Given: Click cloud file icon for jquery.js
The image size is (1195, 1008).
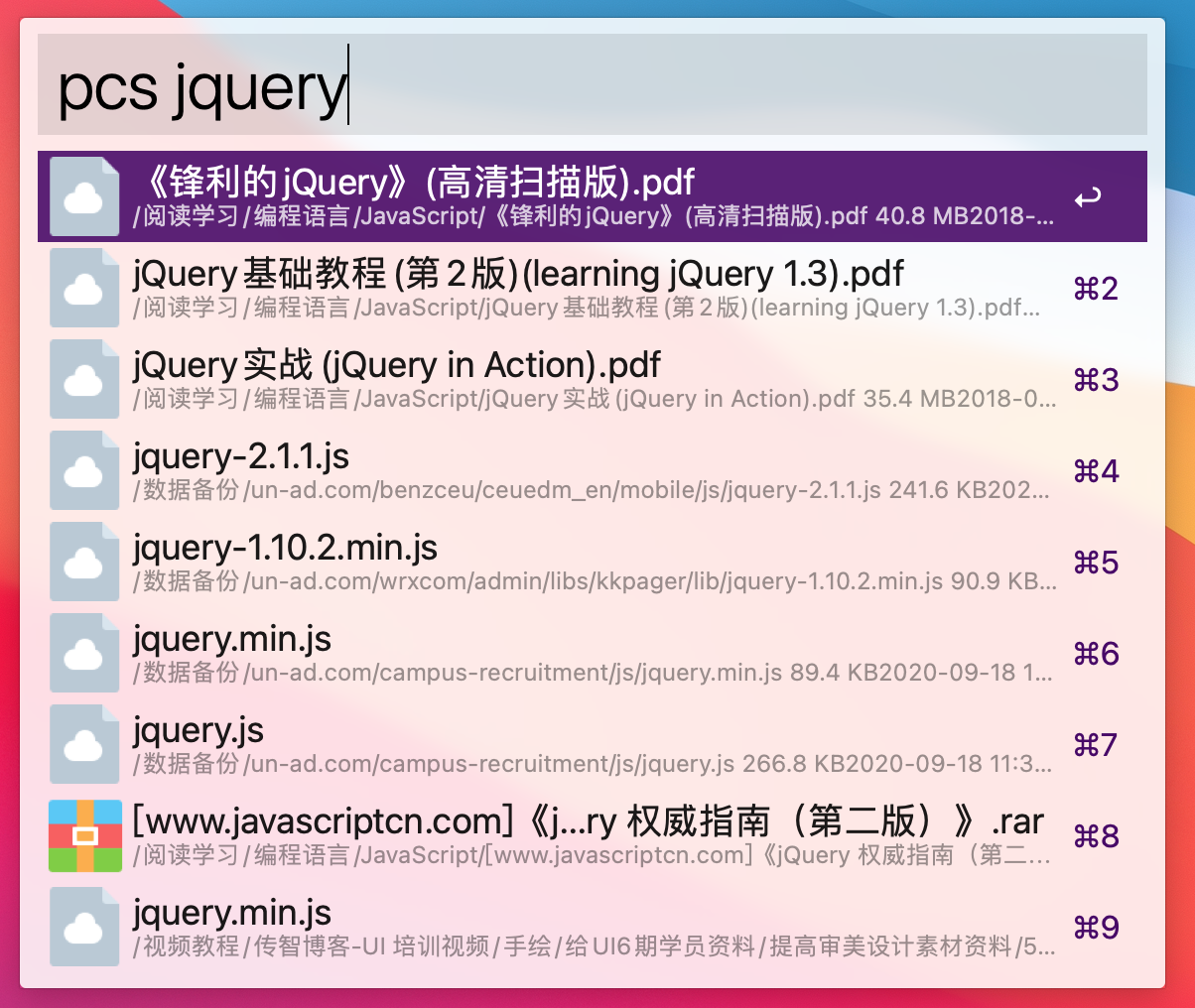Looking at the screenshot, I should (84, 744).
